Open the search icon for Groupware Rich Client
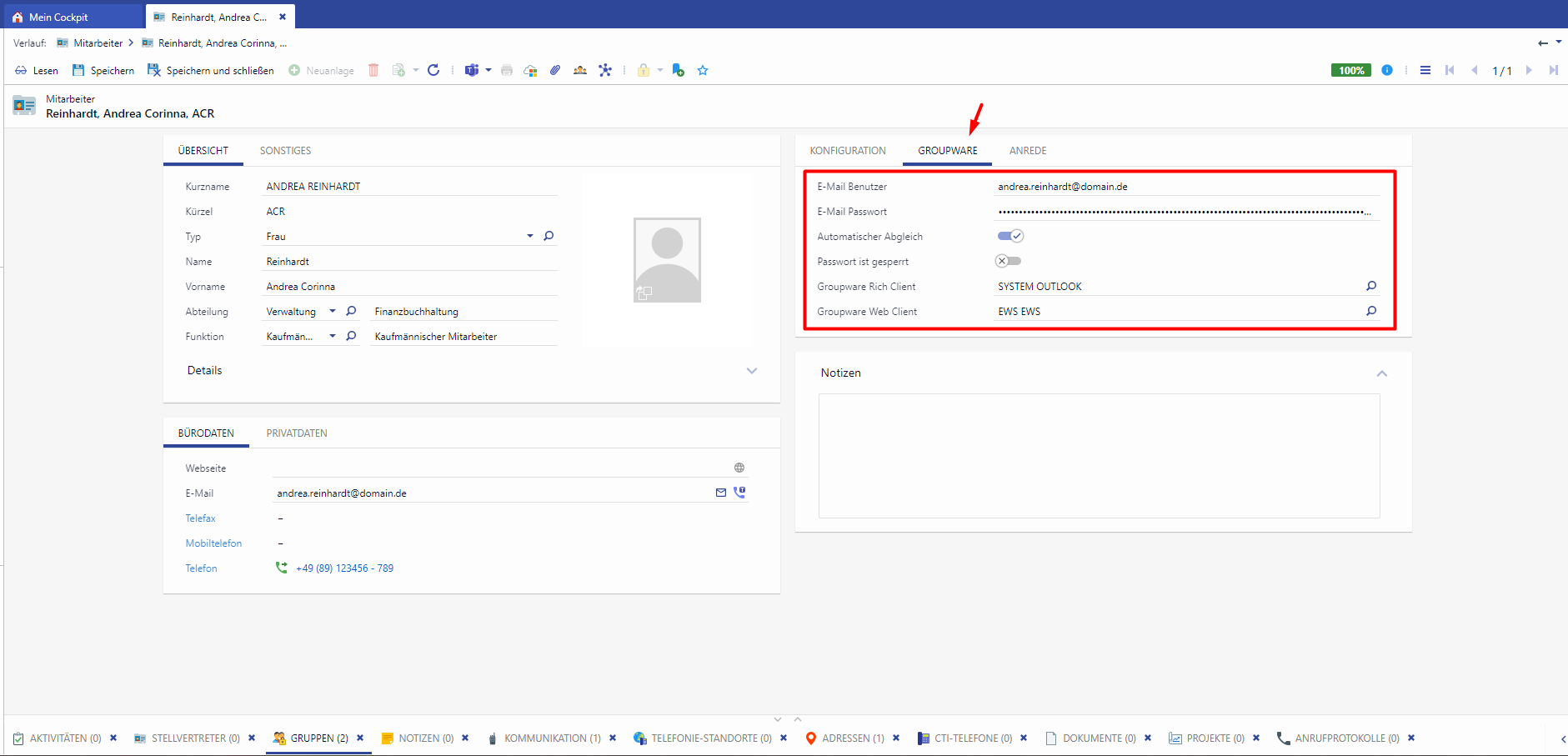This screenshot has width=1568, height=756. click(x=1371, y=286)
